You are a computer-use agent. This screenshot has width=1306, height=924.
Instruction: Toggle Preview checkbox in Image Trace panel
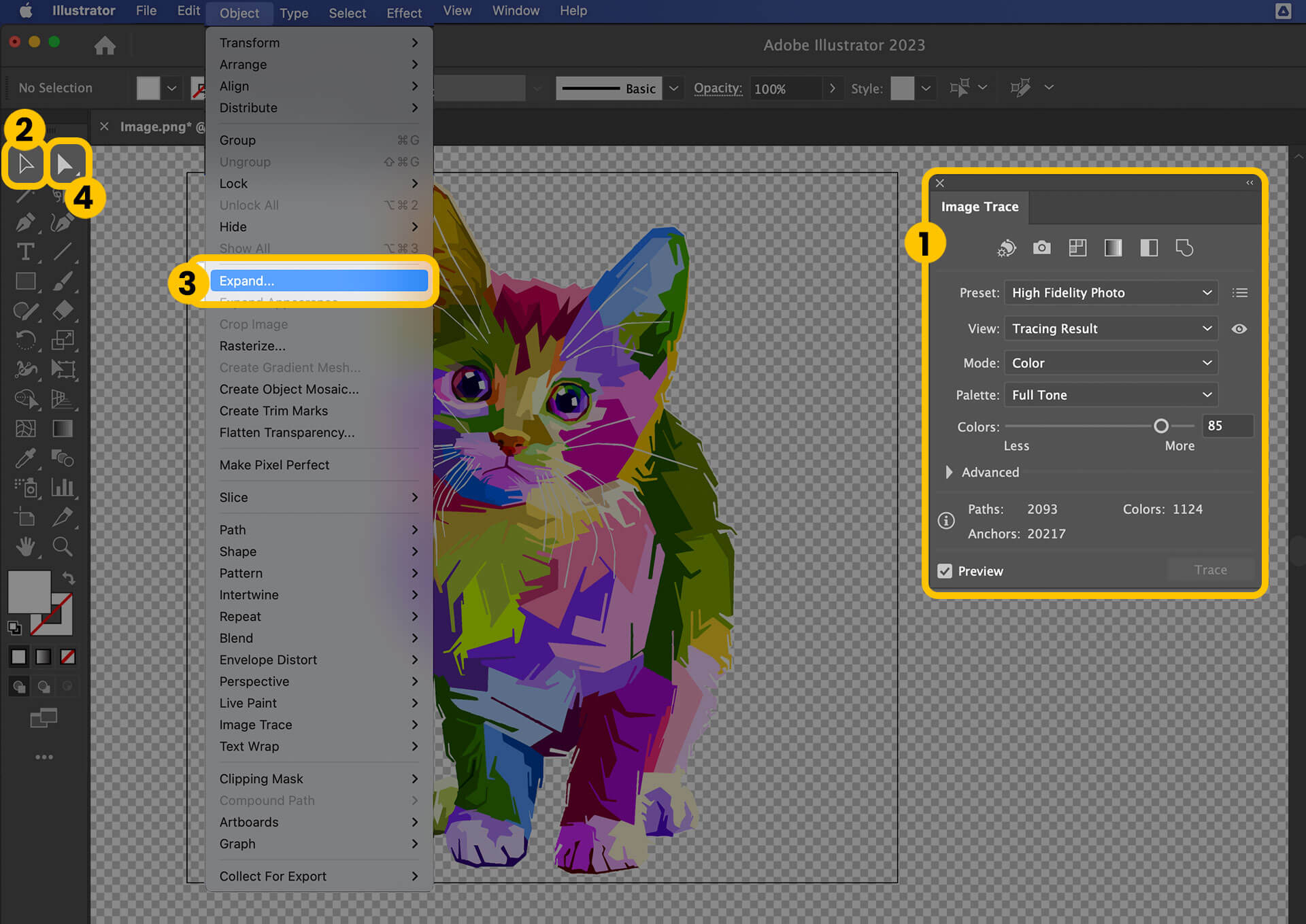944,570
